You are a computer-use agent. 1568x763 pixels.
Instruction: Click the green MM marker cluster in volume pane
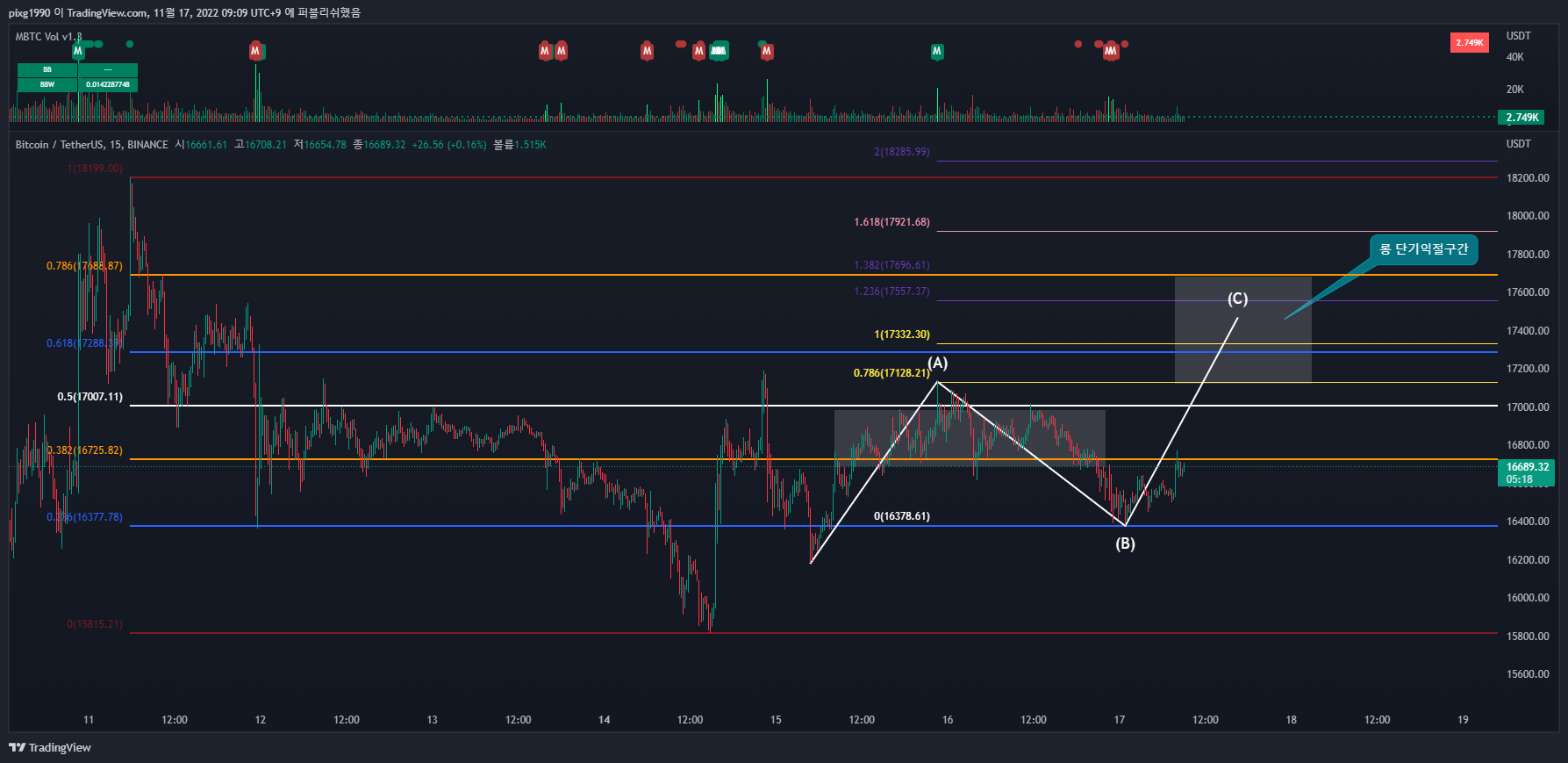coord(719,51)
